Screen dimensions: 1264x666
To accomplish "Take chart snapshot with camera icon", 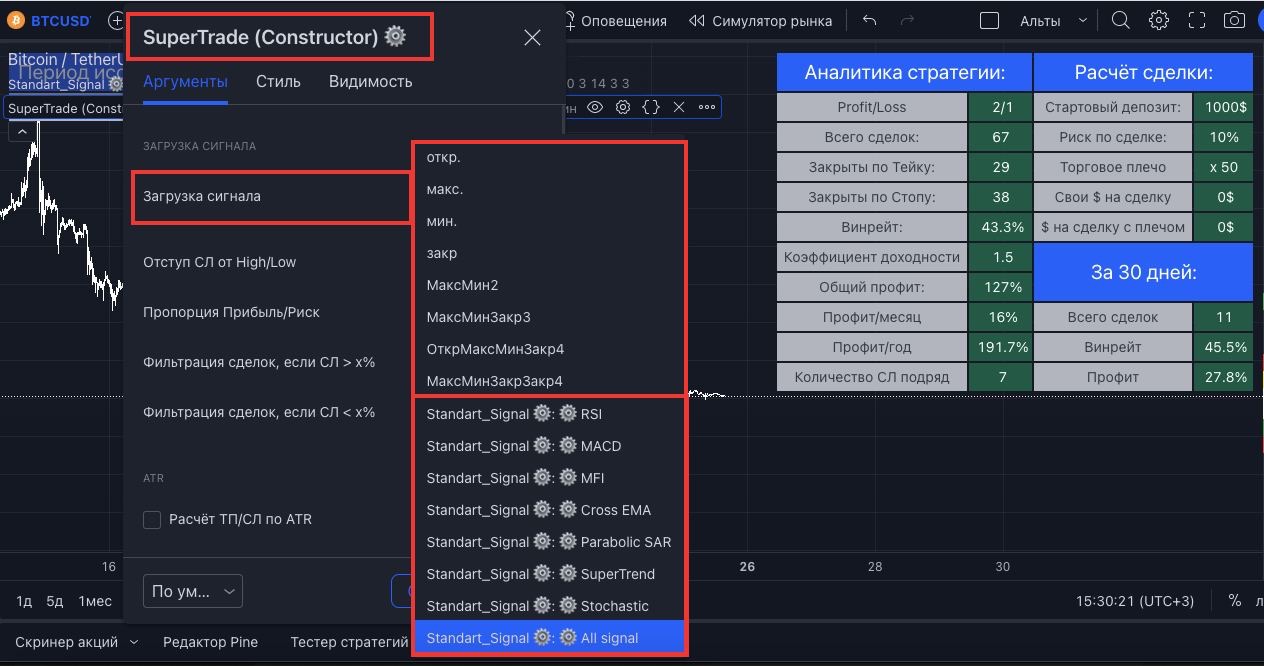I will (1234, 21).
